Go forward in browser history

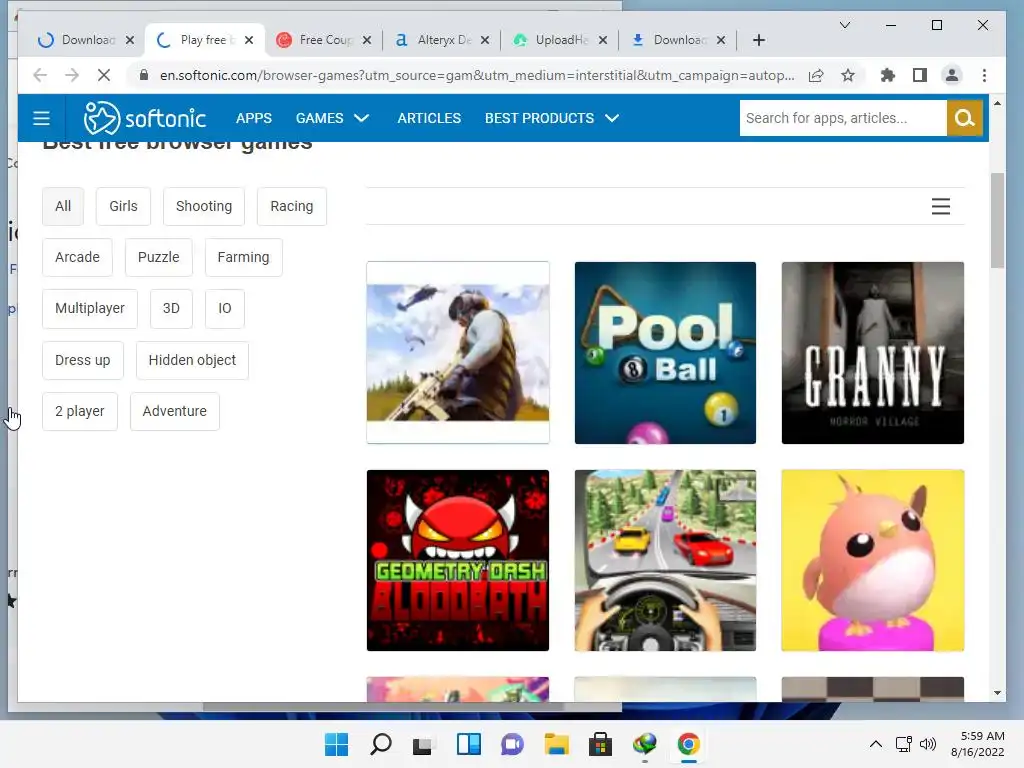click(x=72, y=76)
